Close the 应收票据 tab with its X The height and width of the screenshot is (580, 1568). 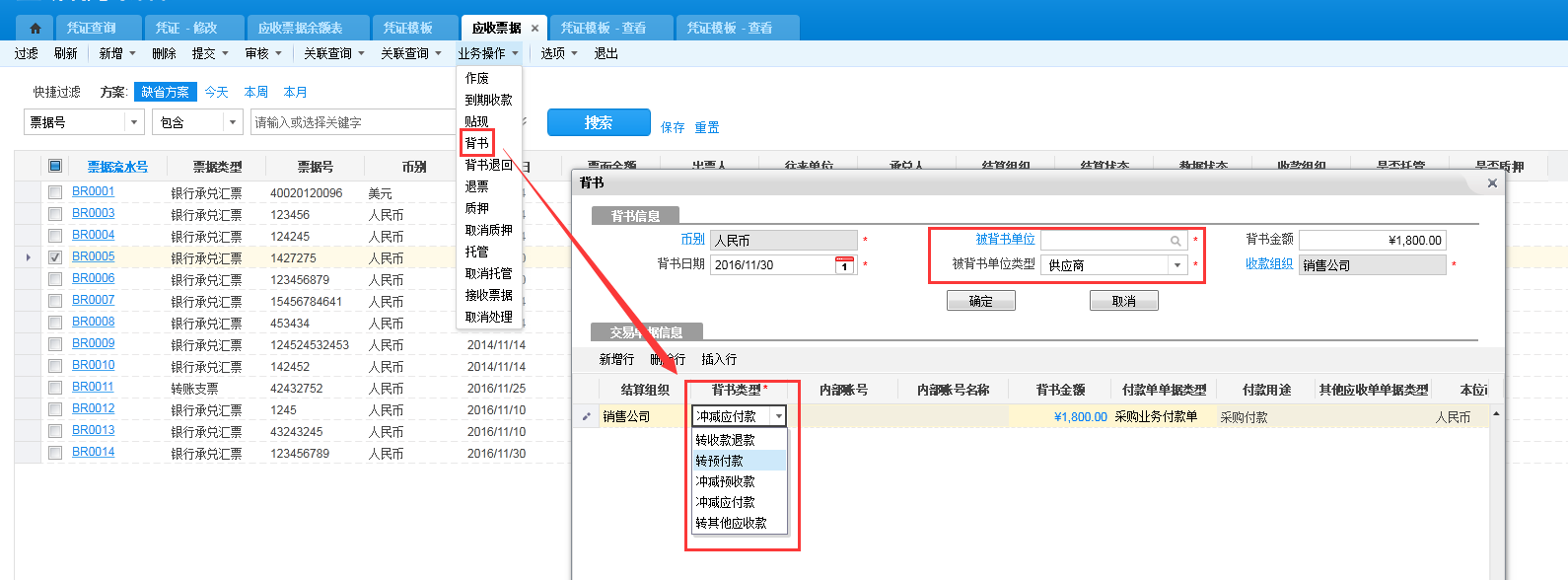coord(535,29)
